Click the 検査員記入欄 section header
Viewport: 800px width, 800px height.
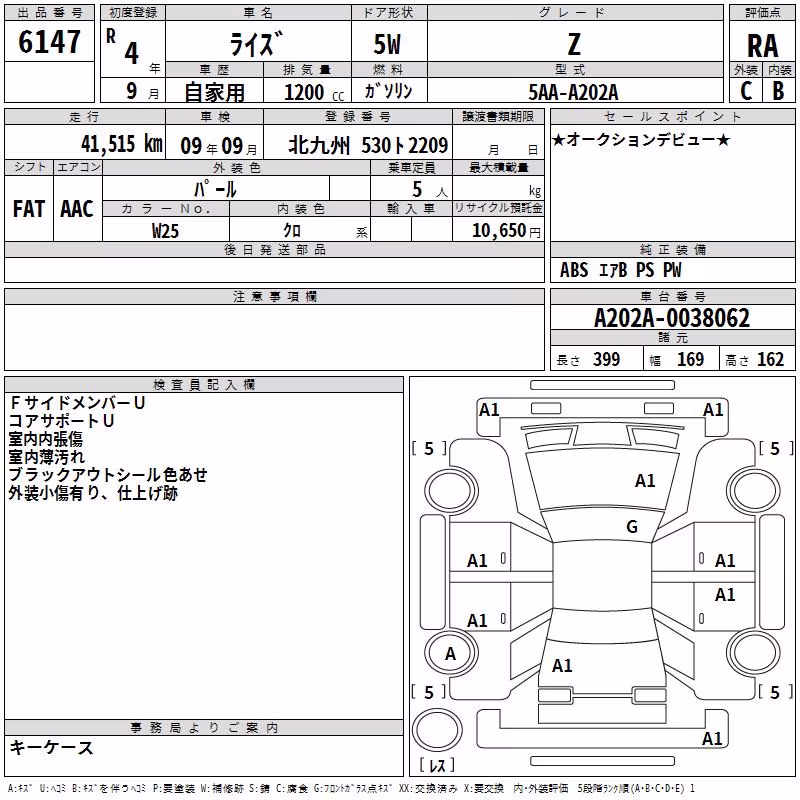coord(204,385)
